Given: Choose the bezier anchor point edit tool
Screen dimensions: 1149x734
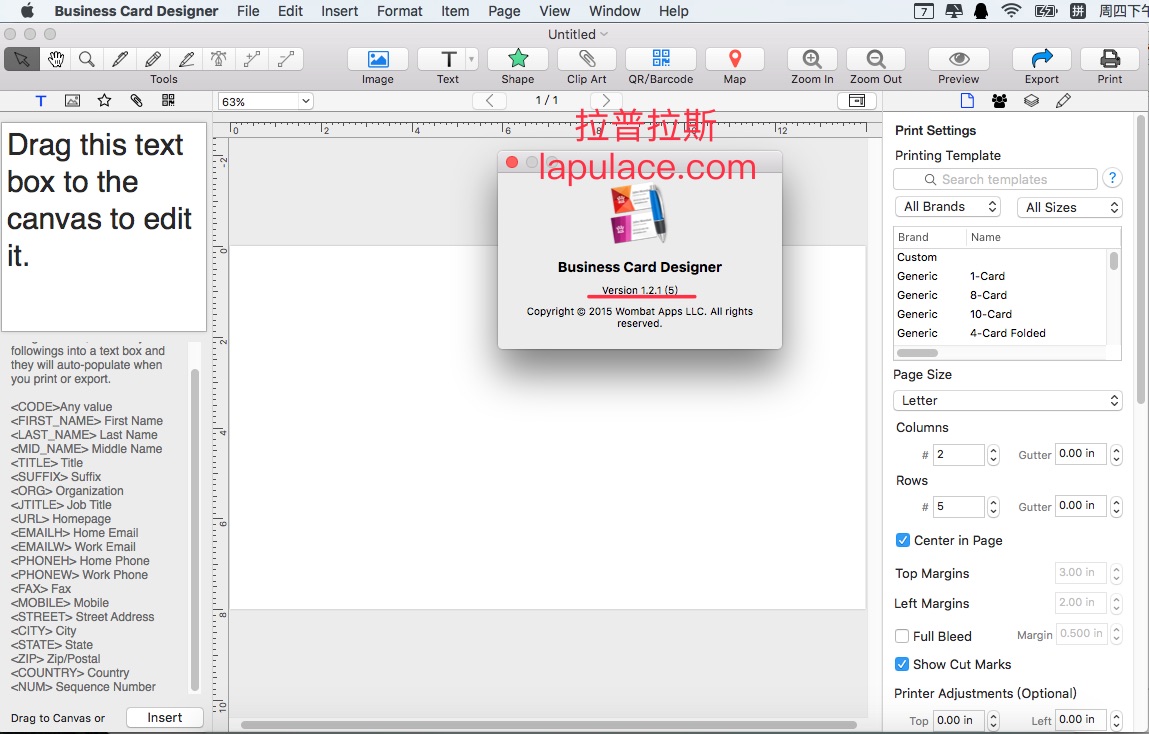Looking at the screenshot, I should (x=218, y=59).
